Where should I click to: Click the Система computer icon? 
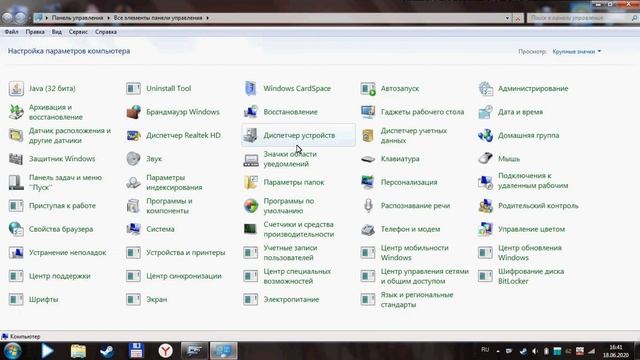[133, 229]
